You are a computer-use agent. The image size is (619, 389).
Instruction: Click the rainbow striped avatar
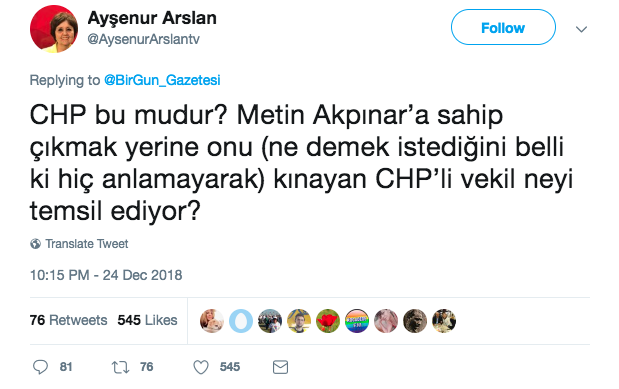(x=357, y=321)
